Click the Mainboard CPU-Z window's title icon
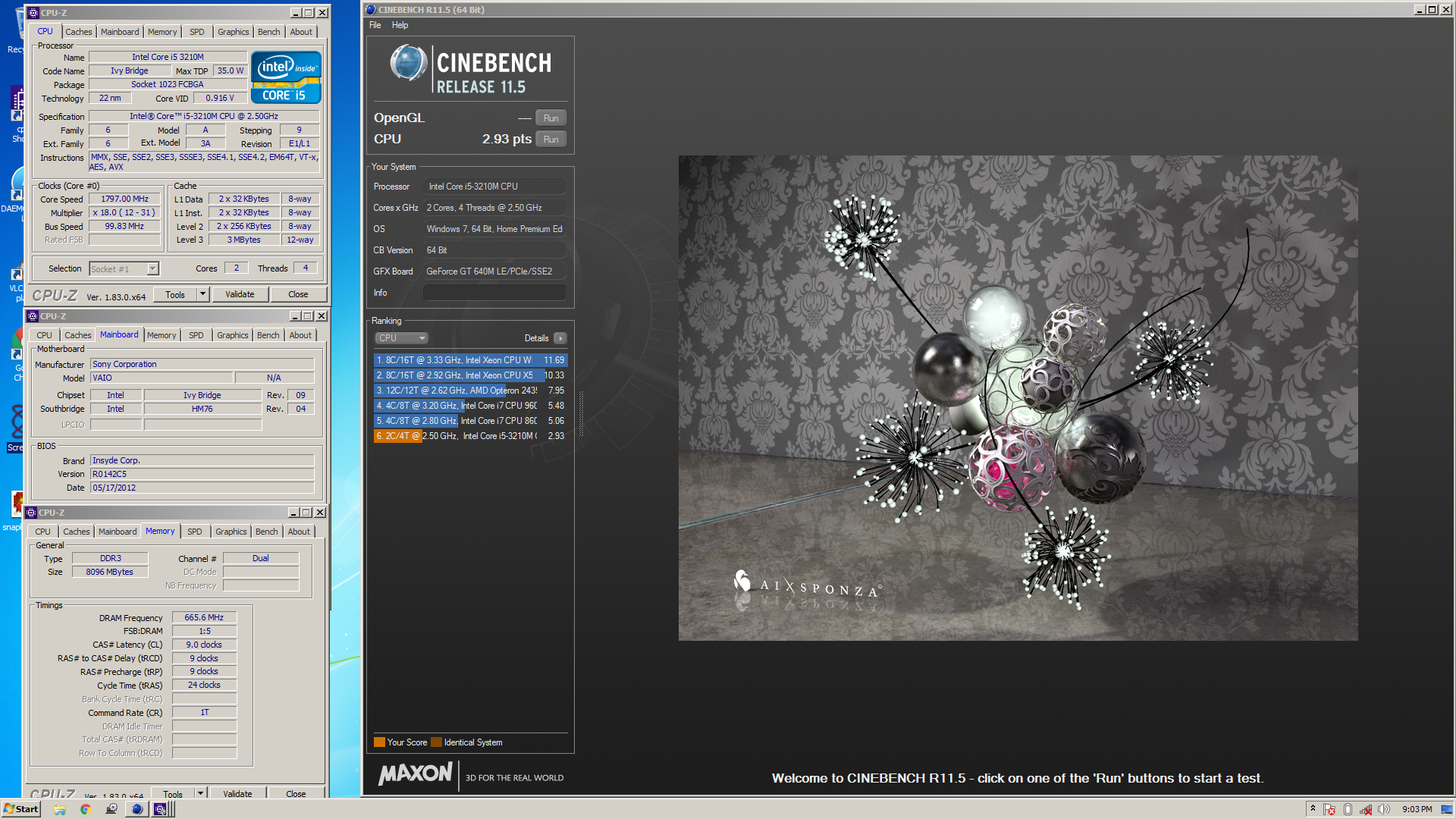This screenshot has height=819, width=1456. (33, 315)
